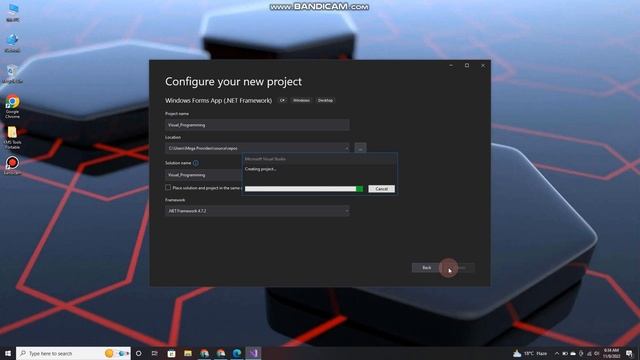Close the Configure project window
640x360 pixels.
click(x=483, y=65)
